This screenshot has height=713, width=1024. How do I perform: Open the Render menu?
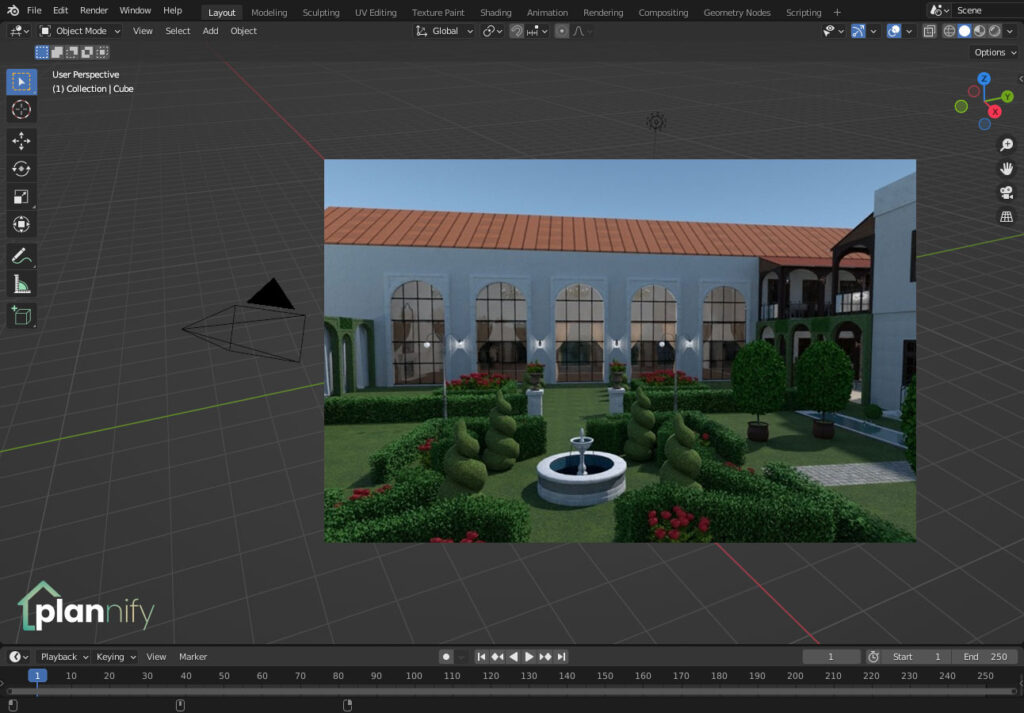point(93,10)
